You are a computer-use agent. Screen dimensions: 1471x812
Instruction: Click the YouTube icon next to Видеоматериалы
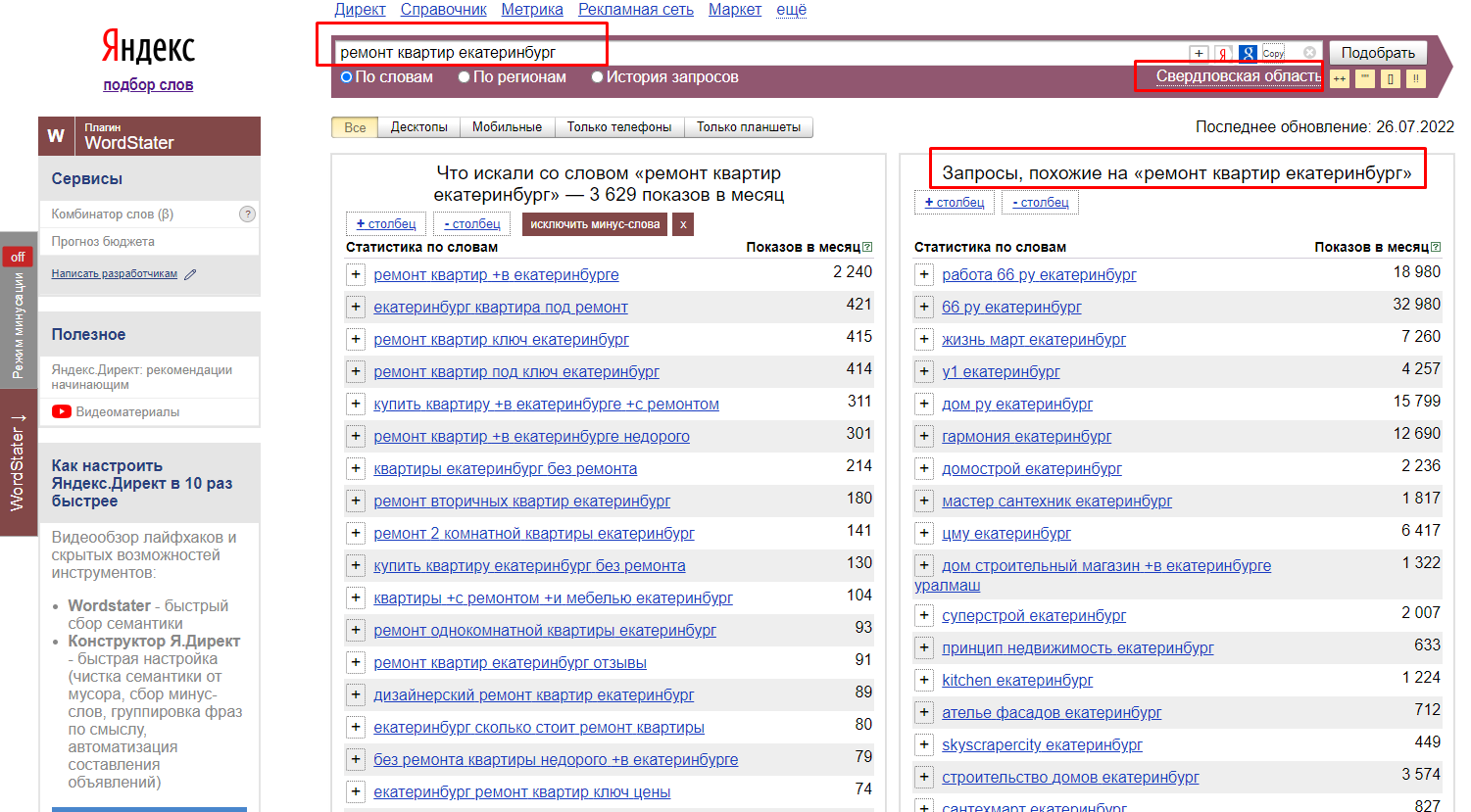(x=62, y=411)
